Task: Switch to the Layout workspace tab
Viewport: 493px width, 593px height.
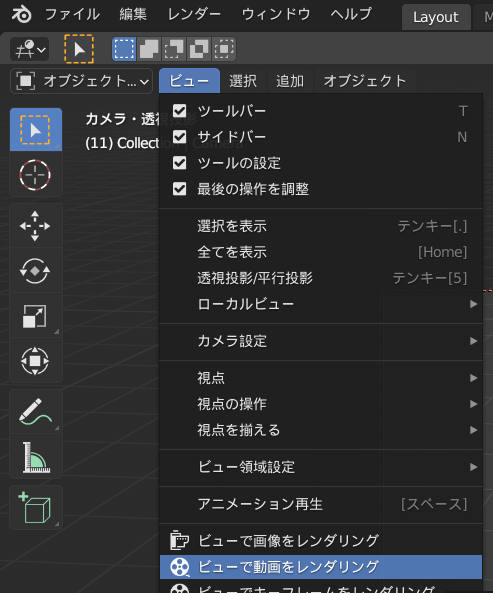Action: (436, 17)
